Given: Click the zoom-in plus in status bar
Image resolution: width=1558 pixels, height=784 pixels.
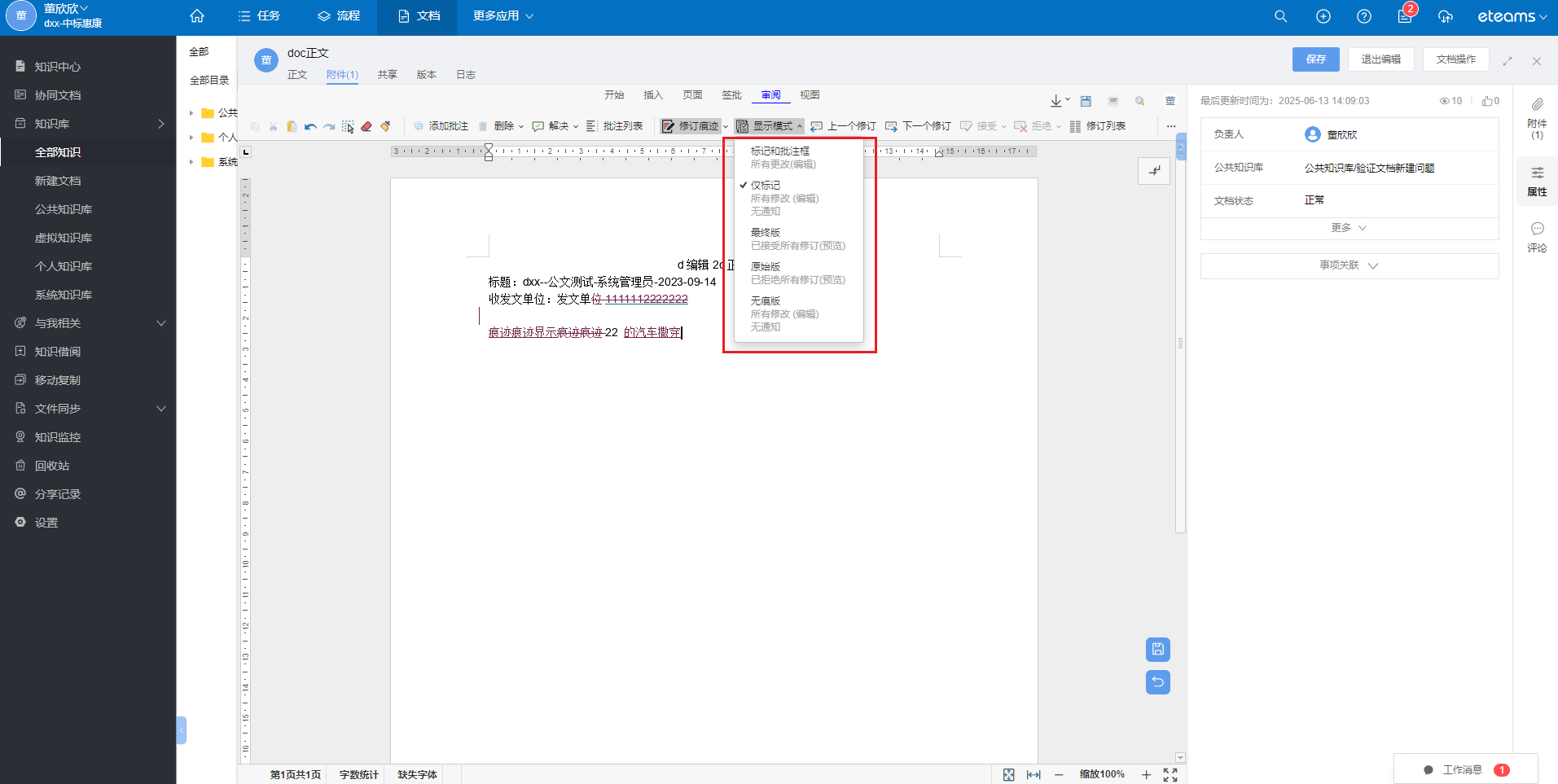Looking at the screenshot, I should [1146, 774].
